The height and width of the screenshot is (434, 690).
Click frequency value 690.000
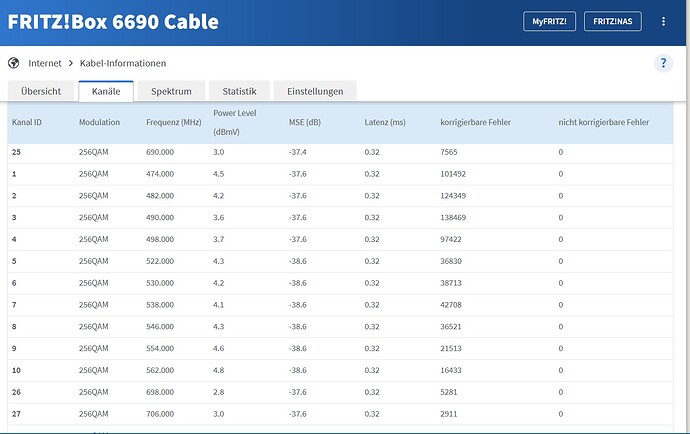pyautogui.click(x=160, y=152)
